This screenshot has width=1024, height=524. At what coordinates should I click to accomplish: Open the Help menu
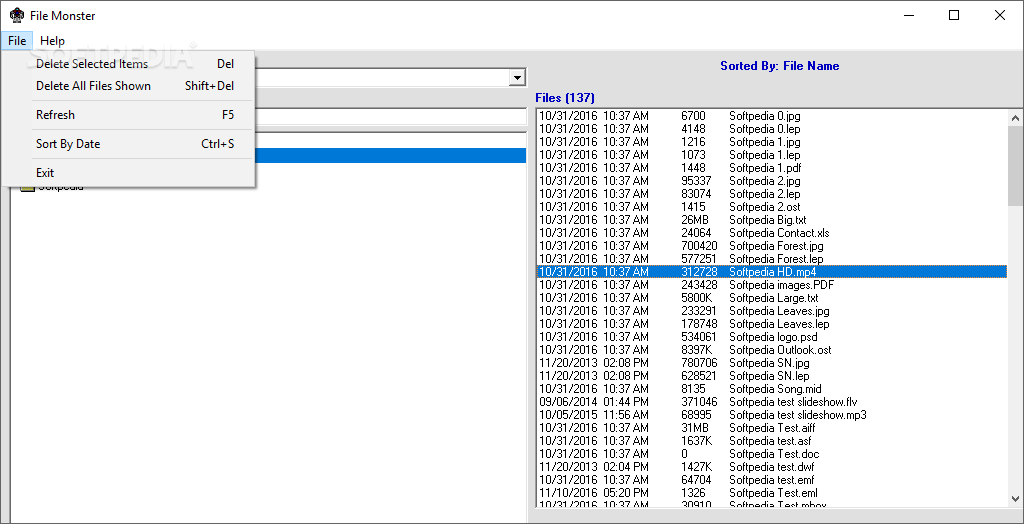pyautogui.click(x=52, y=41)
